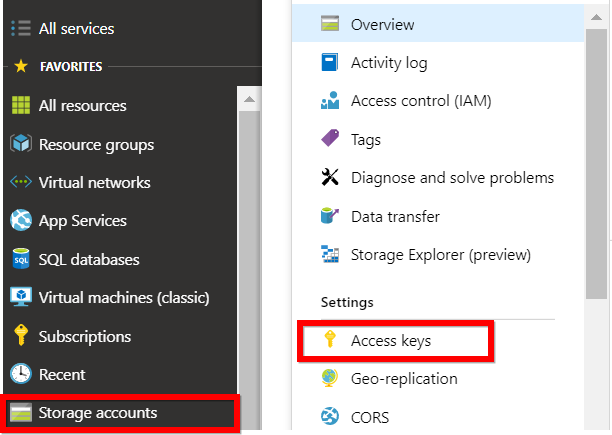The height and width of the screenshot is (435, 612).
Task: Click the Virtual networks icon
Action: 21,182
